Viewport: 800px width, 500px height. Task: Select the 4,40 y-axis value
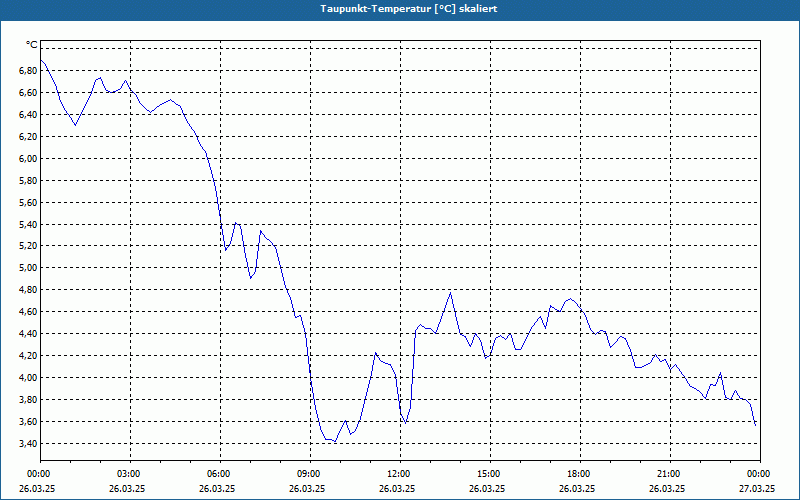coord(28,333)
